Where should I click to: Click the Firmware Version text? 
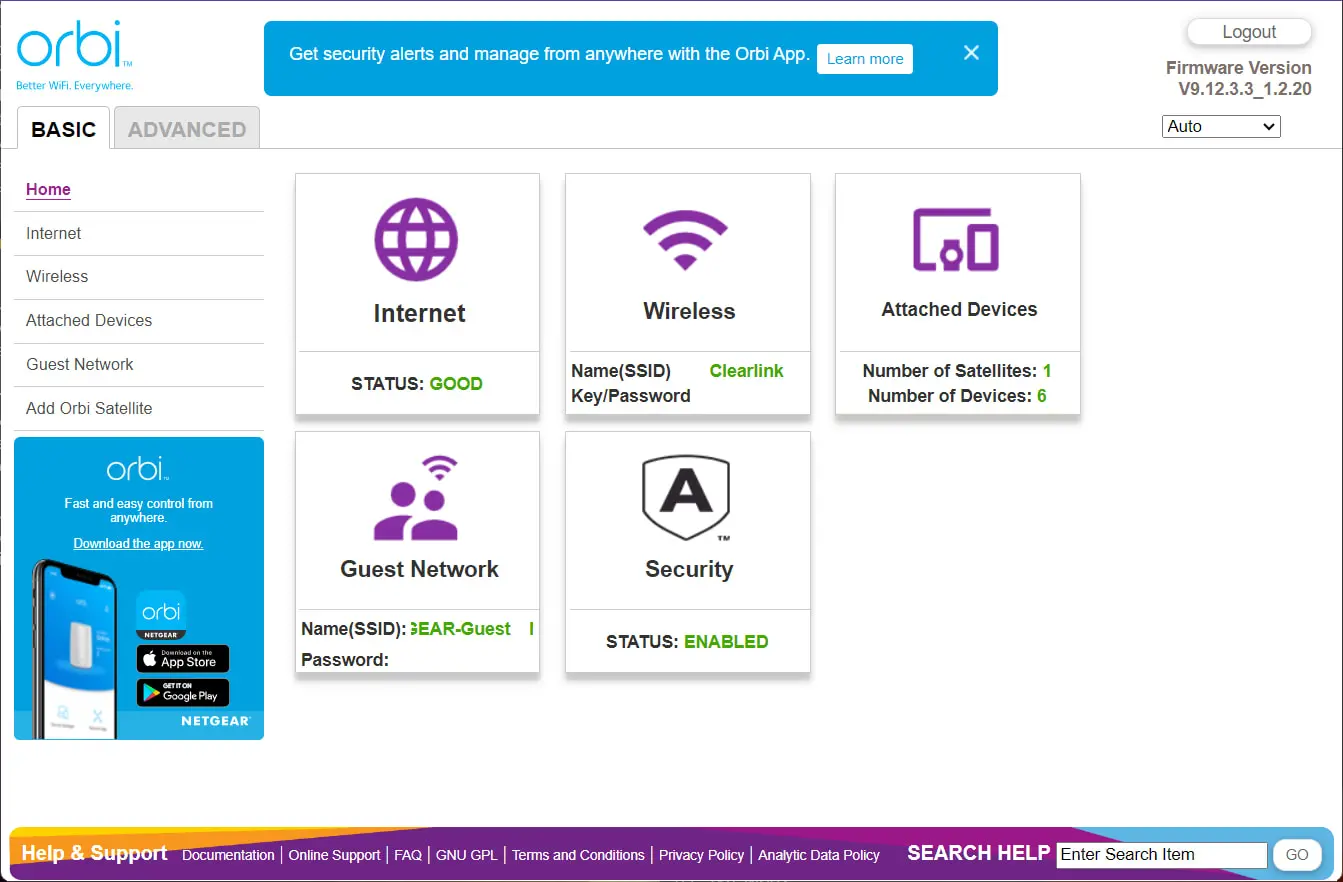[x=1239, y=78]
